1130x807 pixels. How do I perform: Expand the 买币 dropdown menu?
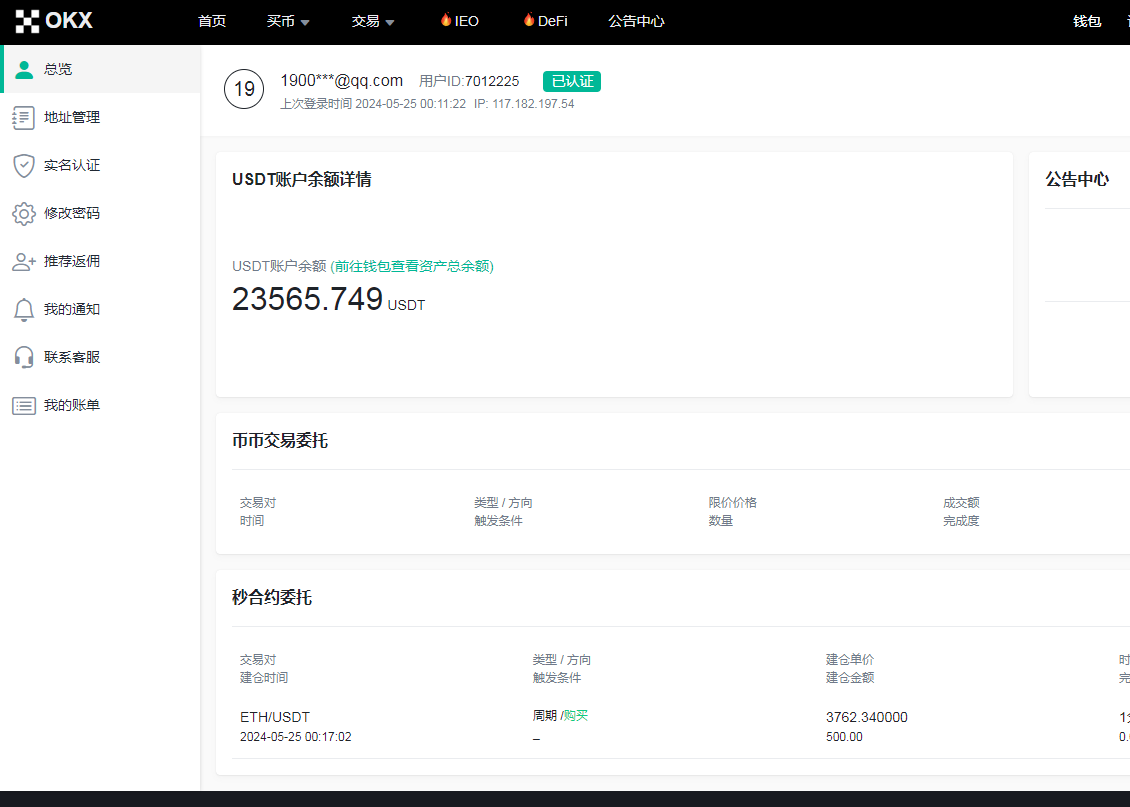(288, 21)
